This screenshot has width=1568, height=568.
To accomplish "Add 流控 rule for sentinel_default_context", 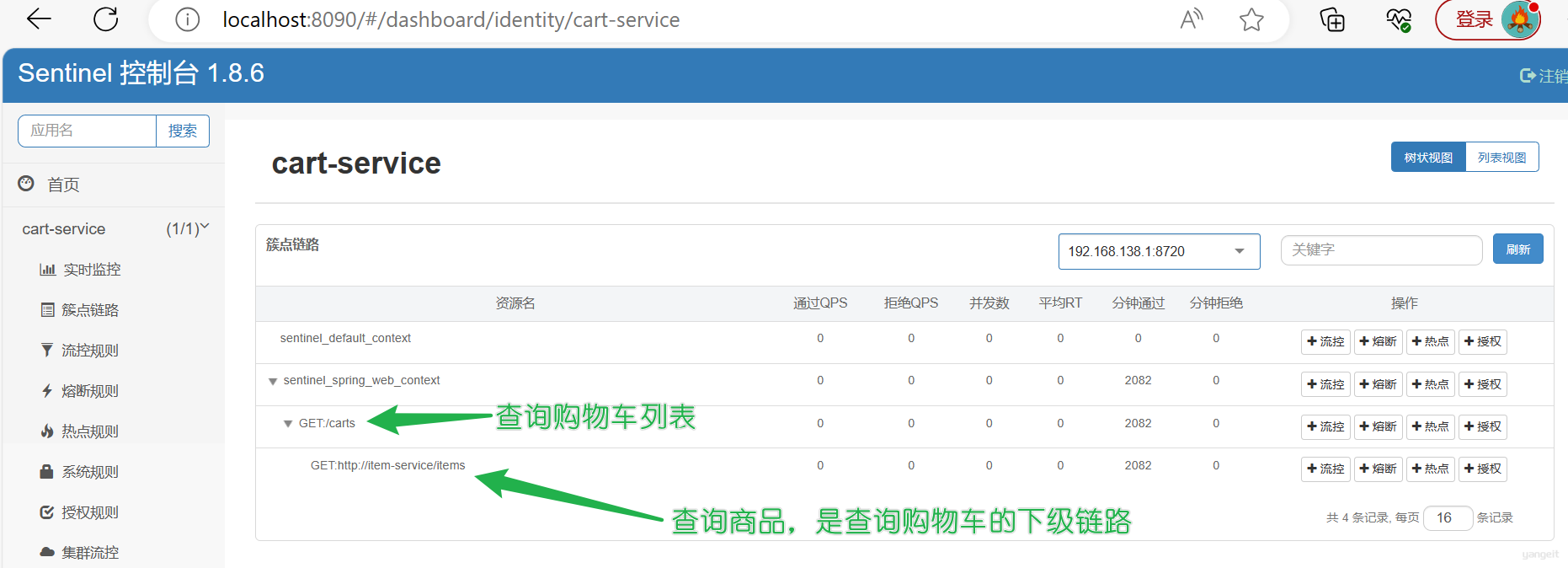I will pos(1325,342).
